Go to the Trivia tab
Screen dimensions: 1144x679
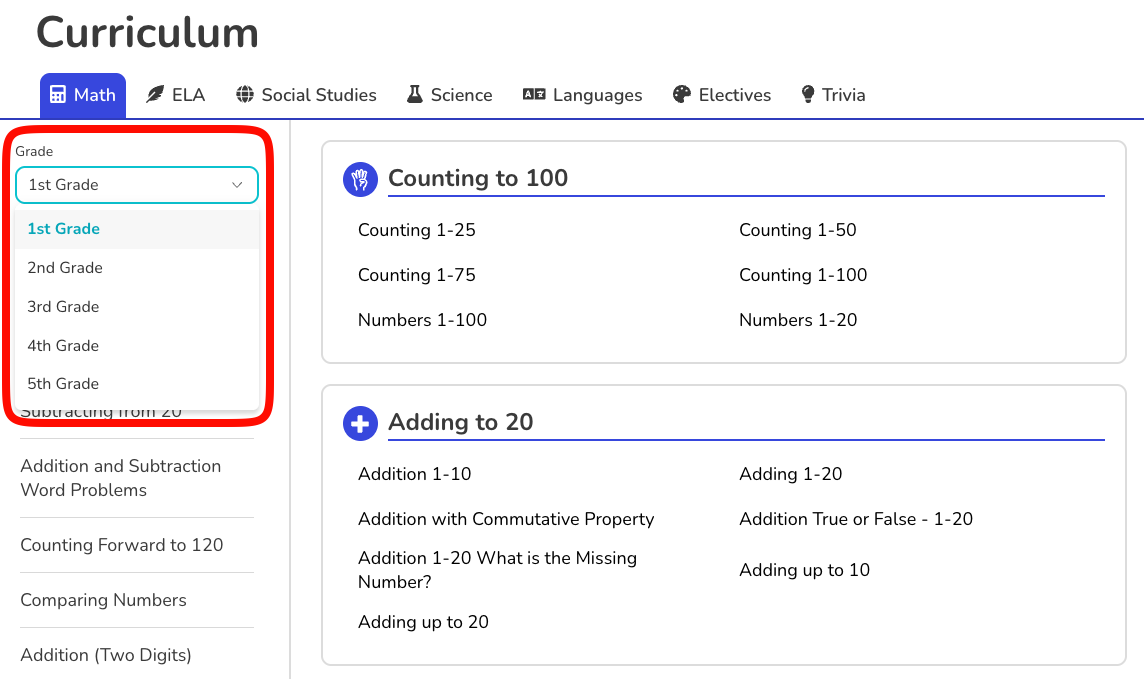[x=833, y=96]
